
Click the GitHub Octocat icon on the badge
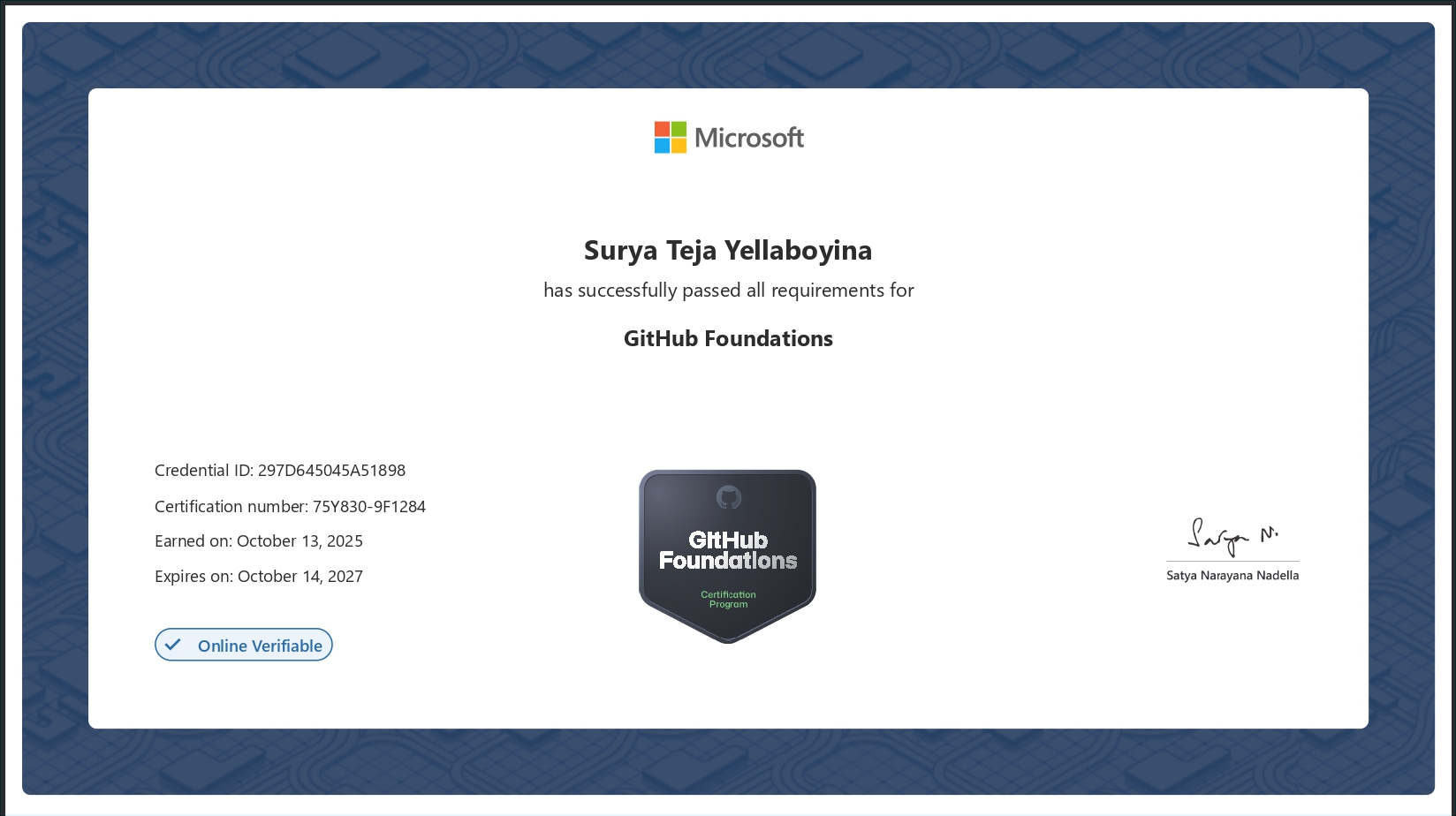click(728, 498)
